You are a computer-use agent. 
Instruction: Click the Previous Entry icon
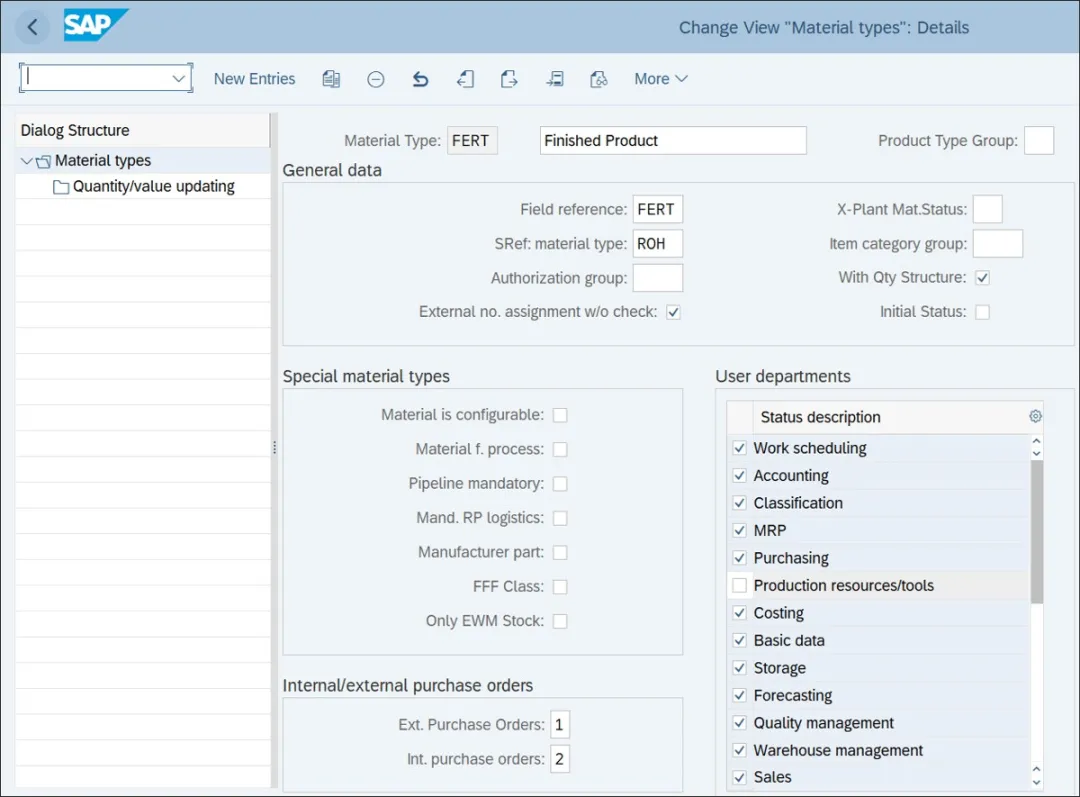465,79
